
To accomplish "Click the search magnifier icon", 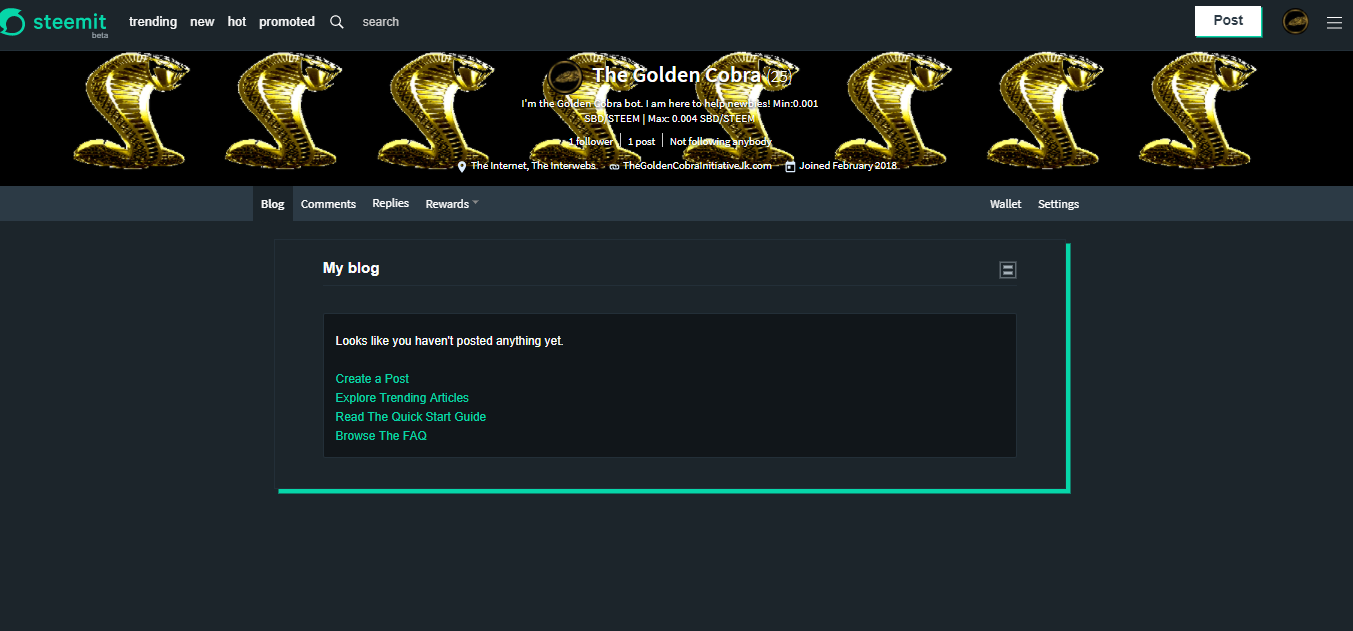I will coord(337,22).
